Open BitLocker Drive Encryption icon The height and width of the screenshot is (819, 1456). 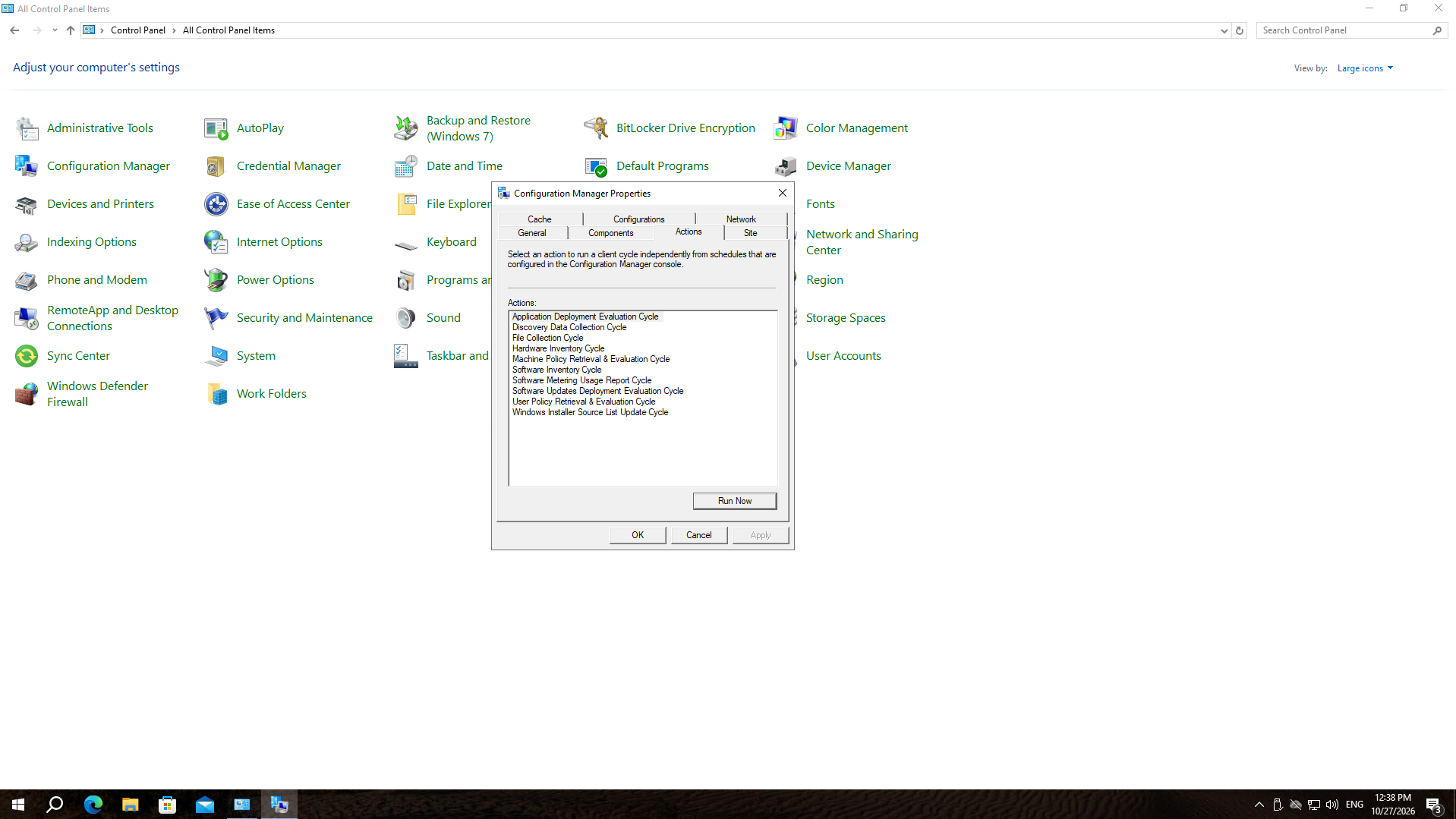coord(596,128)
